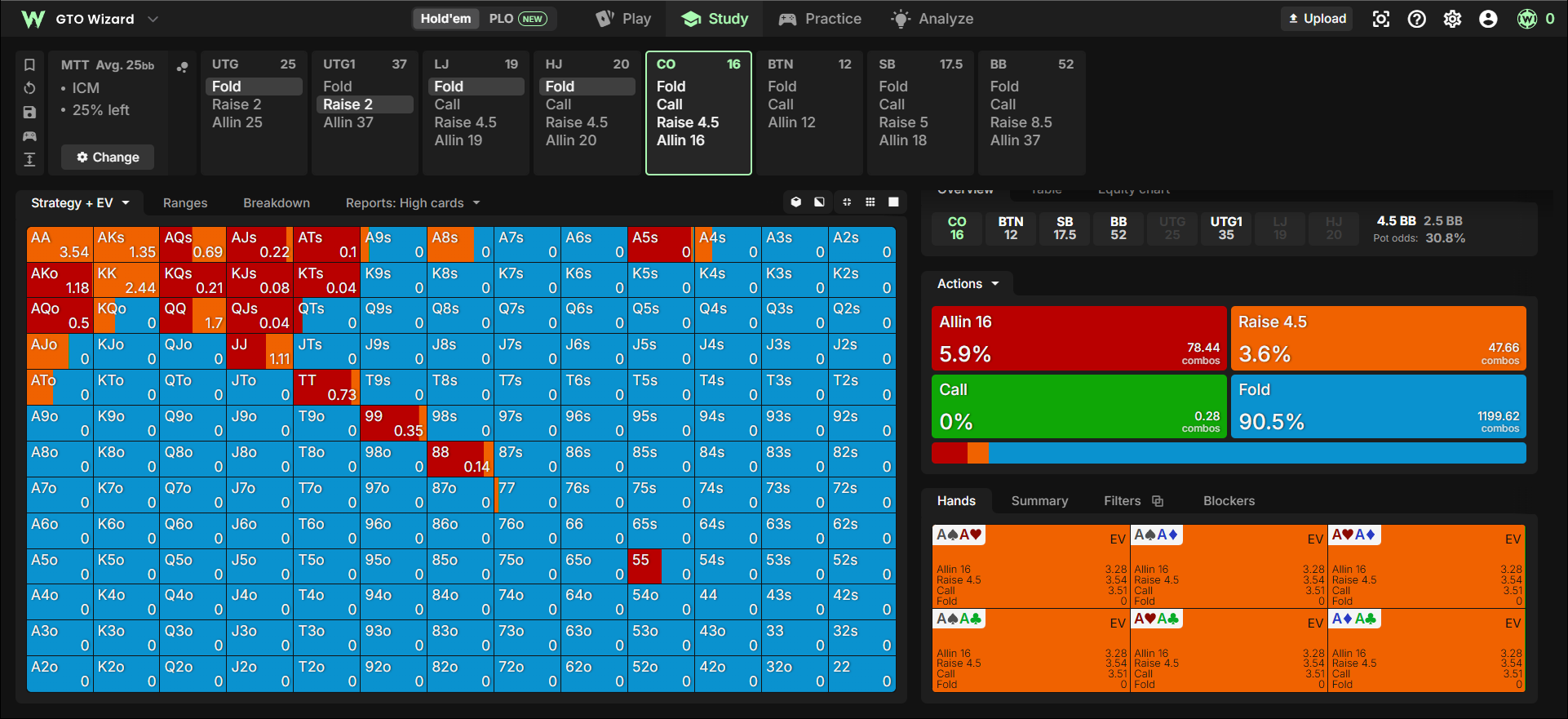Click the 55 cell in the hand matrix

click(661, 566)
